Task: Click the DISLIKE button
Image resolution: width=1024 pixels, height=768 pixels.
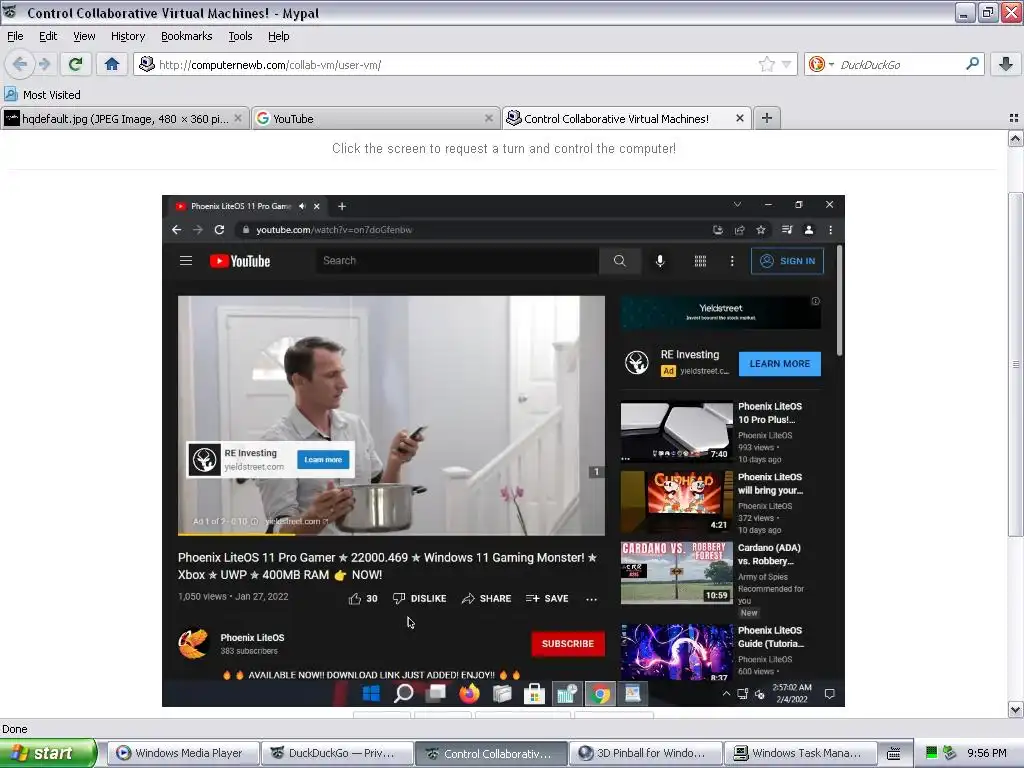Action: pyautogui.click(x=419, y=599)
